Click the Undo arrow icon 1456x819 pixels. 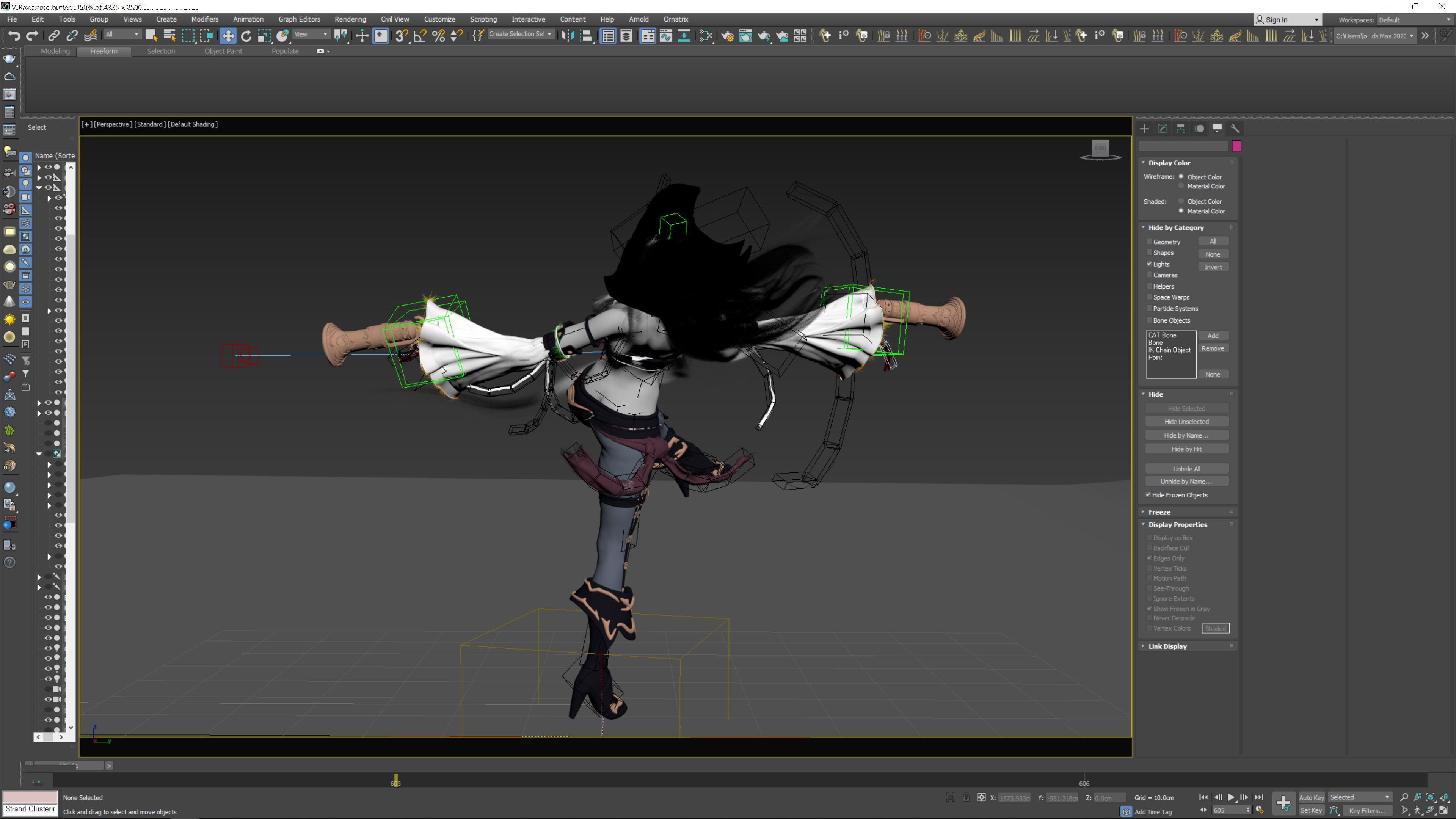[14, 36]
